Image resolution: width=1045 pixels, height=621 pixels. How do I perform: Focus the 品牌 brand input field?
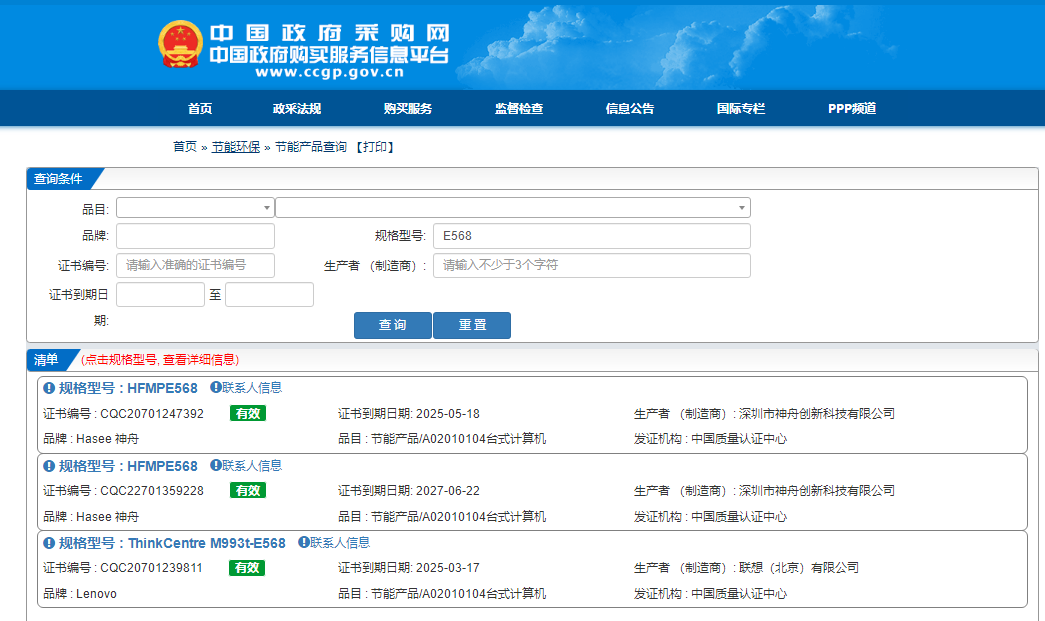pos(195,236)
